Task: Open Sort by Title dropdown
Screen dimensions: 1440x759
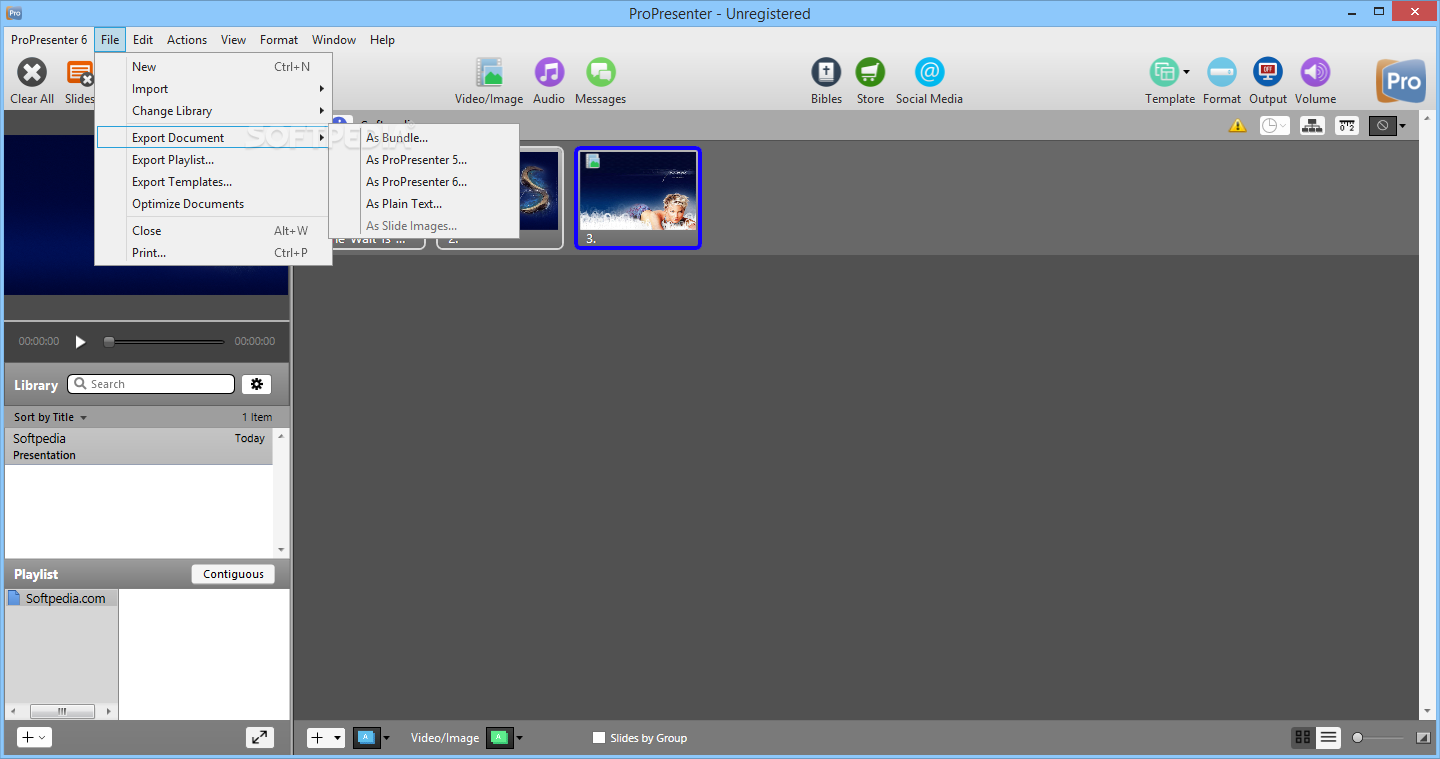Action: point(51,417)
